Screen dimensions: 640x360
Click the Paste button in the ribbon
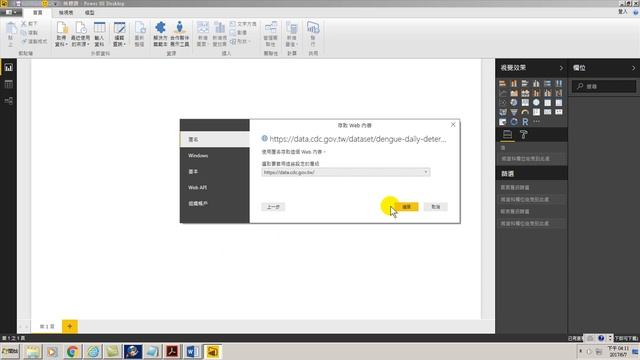(x=11, y=34)
